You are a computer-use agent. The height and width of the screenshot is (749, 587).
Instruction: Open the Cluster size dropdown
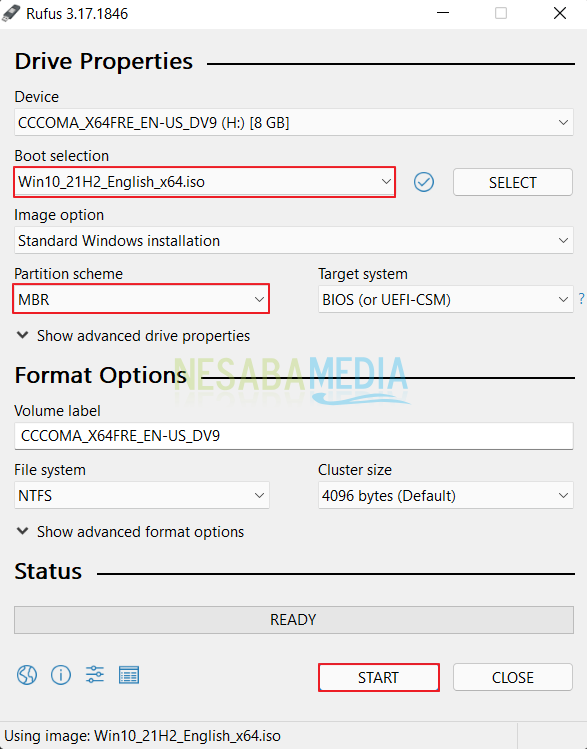[x=446, y=495]
